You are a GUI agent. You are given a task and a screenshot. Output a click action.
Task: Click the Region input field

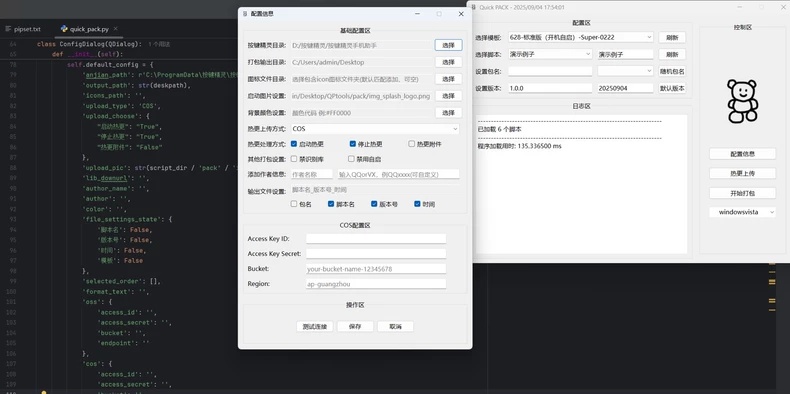(376, 284)
